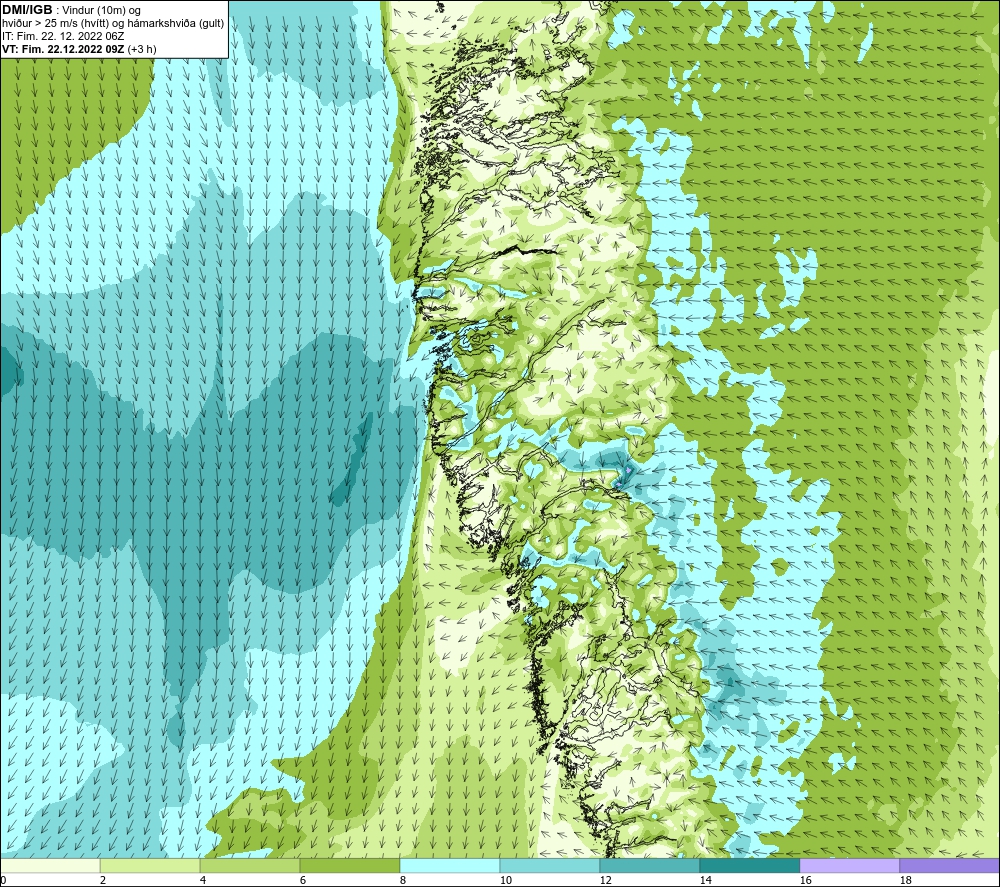
Task: Click the legend label '16'
Action: 805,880
